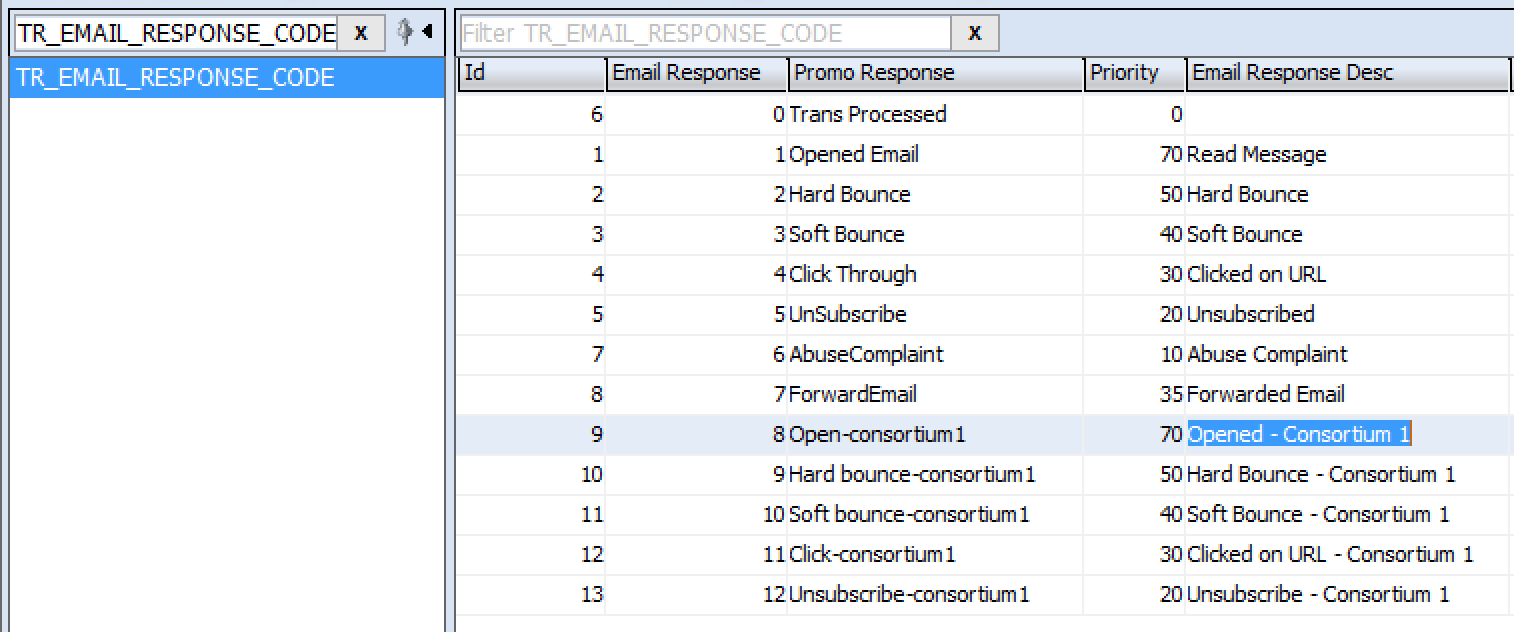
Task: Click the Id cell of the Trans Processed row
Action: pyautogui.click(x=531, y=115)
